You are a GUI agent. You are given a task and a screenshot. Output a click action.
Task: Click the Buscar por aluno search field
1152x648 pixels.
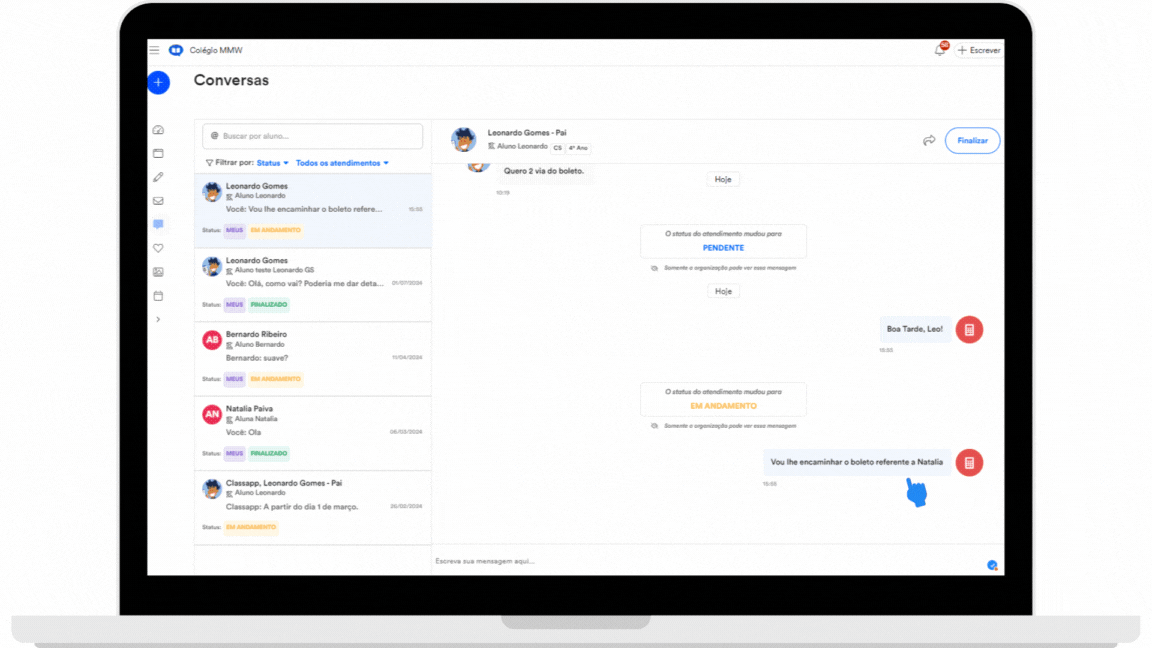coord(313,136)
